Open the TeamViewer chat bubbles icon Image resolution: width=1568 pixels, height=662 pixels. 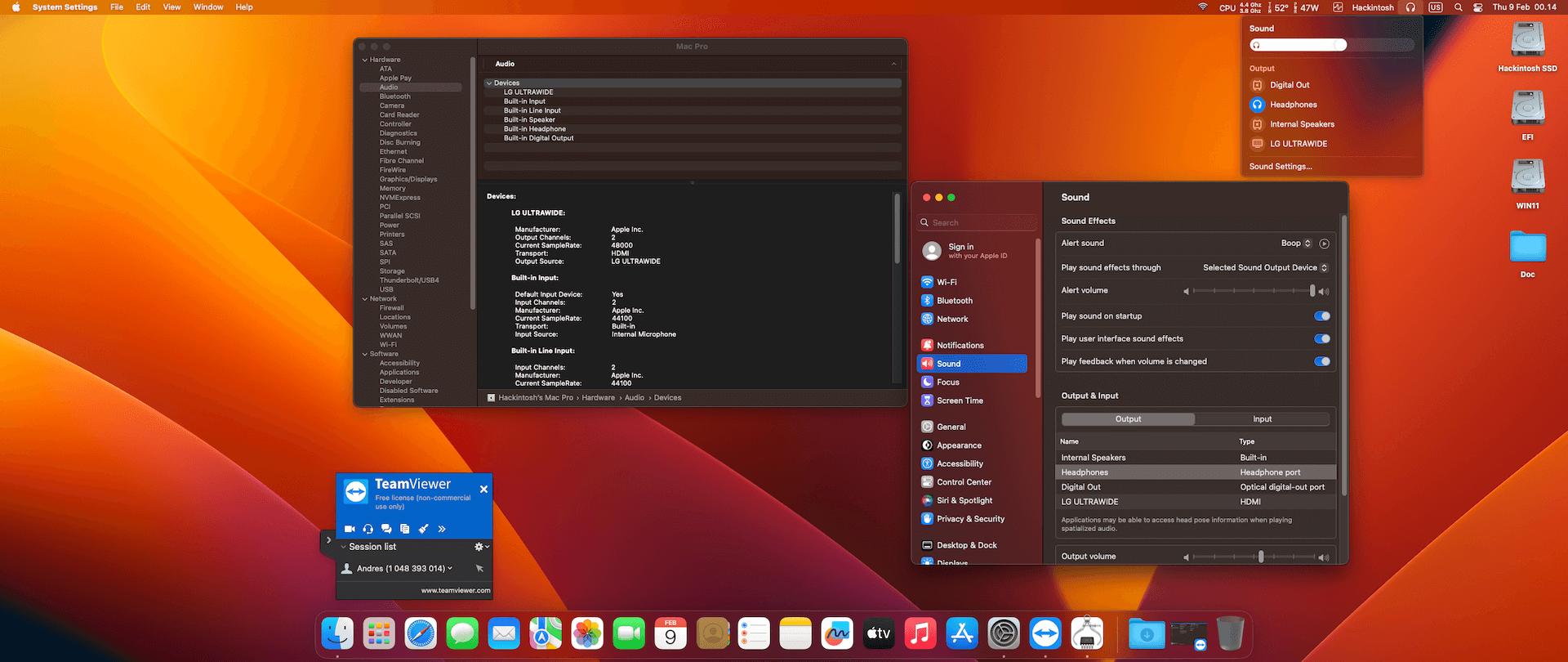pyautogui.click(x=386, y=529)
